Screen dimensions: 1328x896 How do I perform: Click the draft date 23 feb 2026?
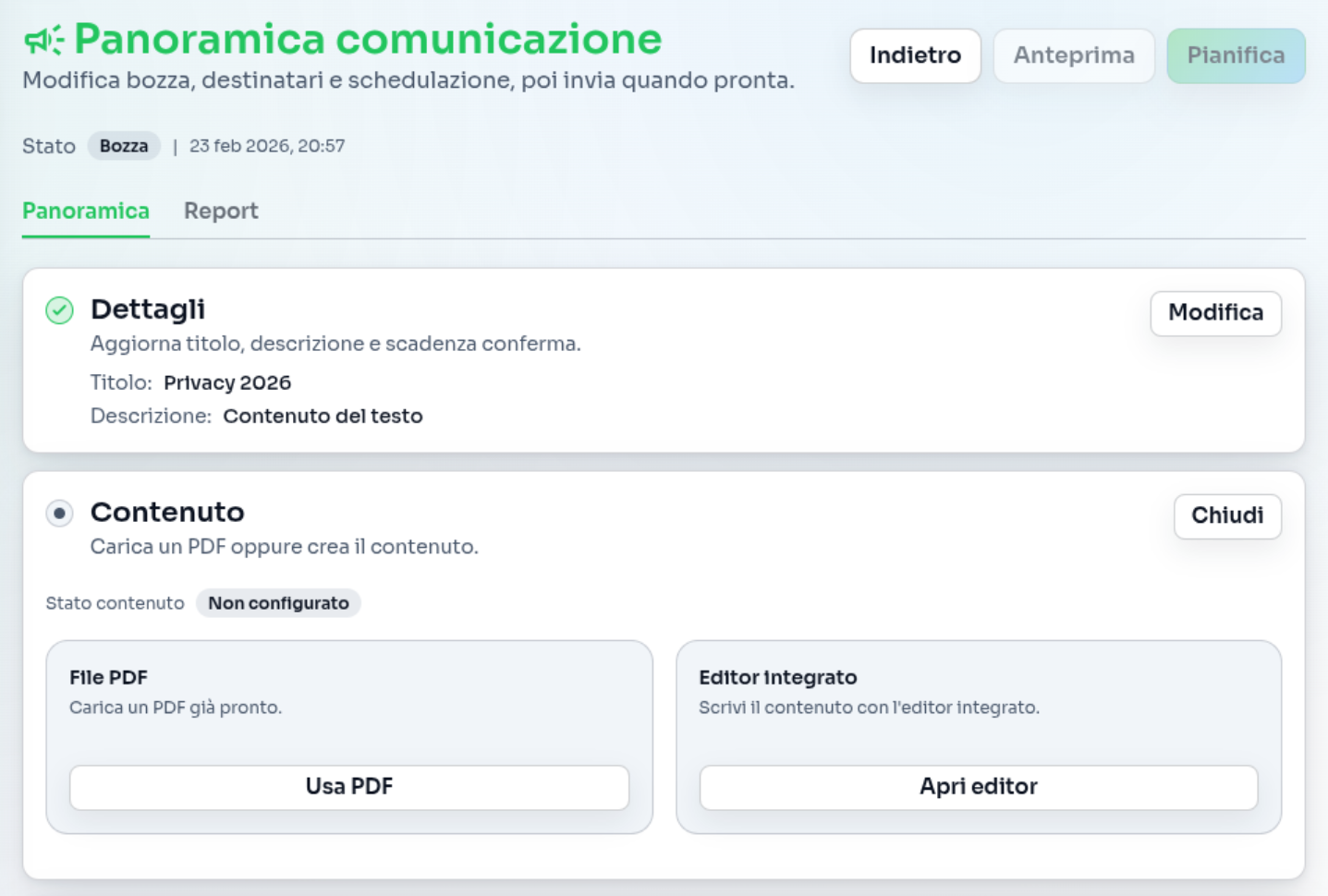tap(267, 146)
